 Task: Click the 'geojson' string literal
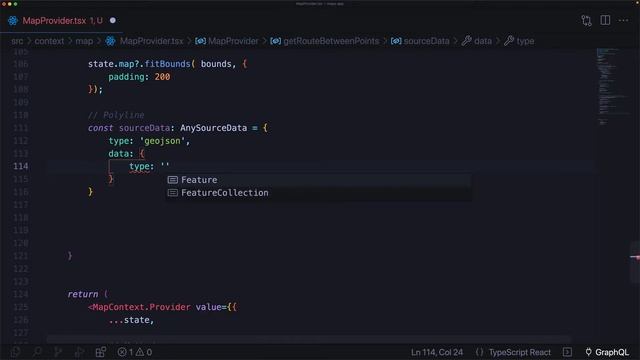[162, 141]
